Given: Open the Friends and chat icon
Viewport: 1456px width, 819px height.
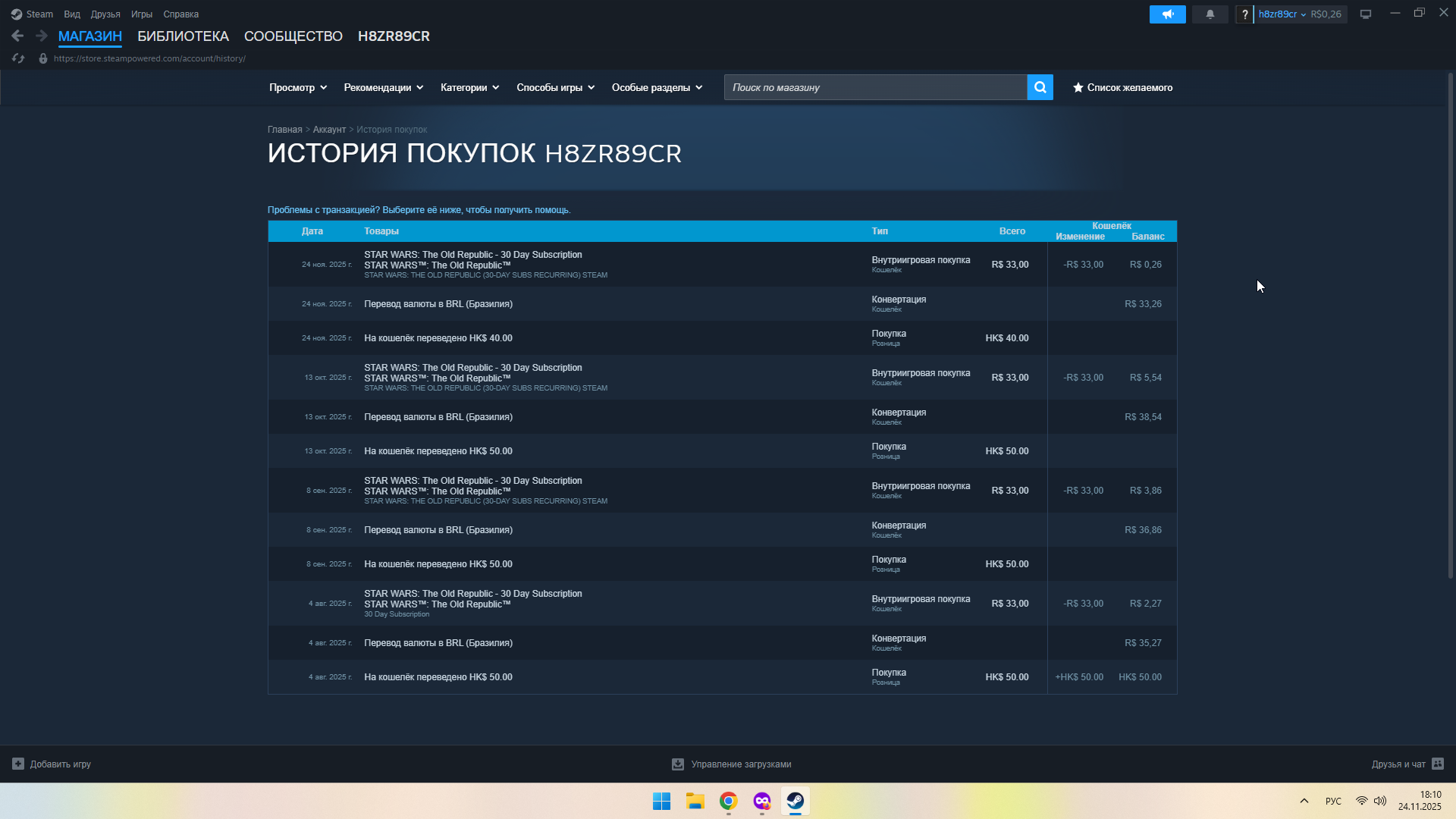Looking at the screenshot, I should (x=1438, y=764).
